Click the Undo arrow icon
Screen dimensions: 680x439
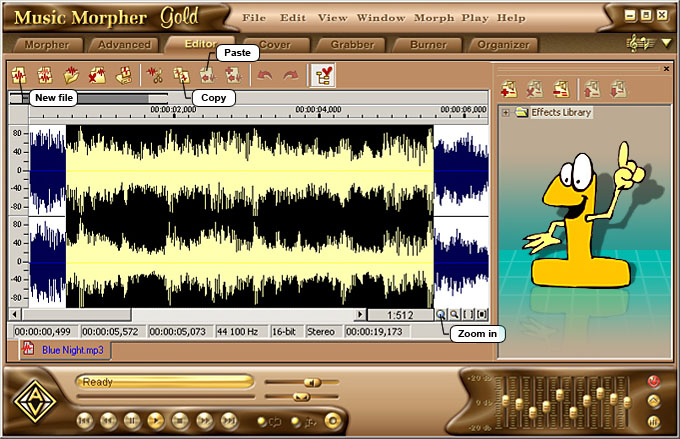click(264, 75)
